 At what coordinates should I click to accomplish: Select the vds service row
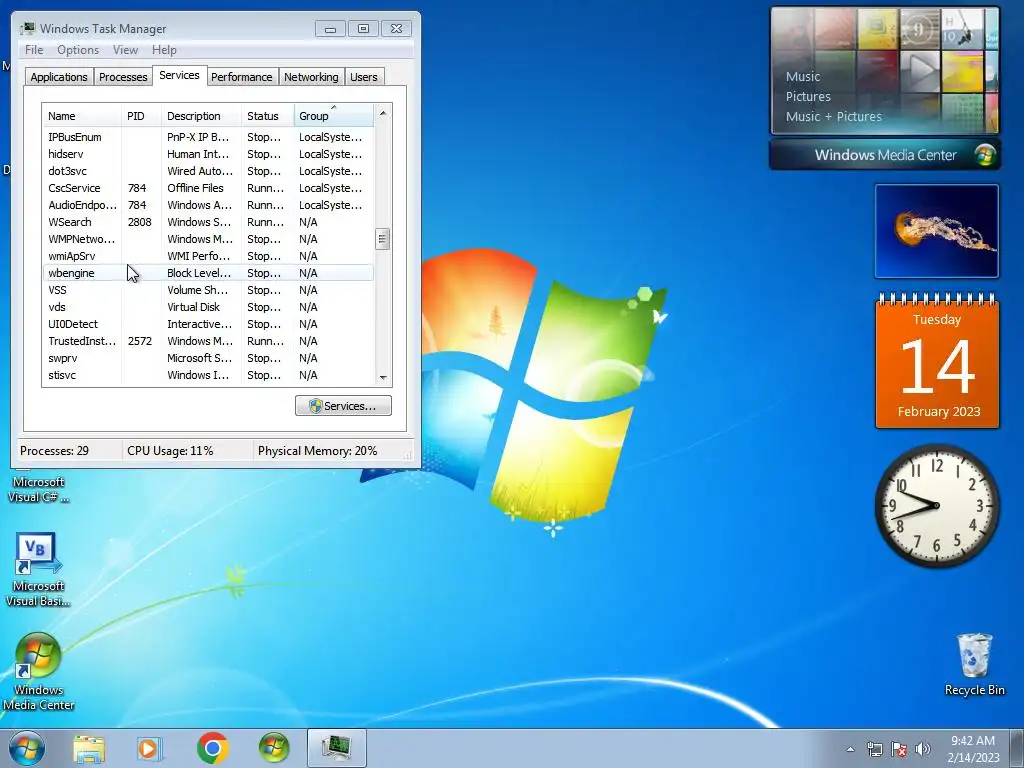pos(208,307)
